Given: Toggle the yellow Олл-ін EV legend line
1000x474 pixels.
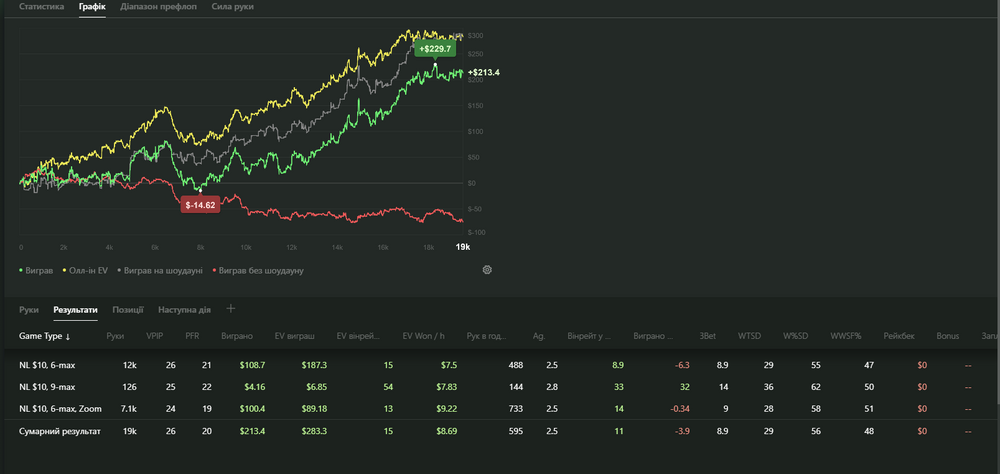Looking at the screenshot, I should (x=86, y=270).
